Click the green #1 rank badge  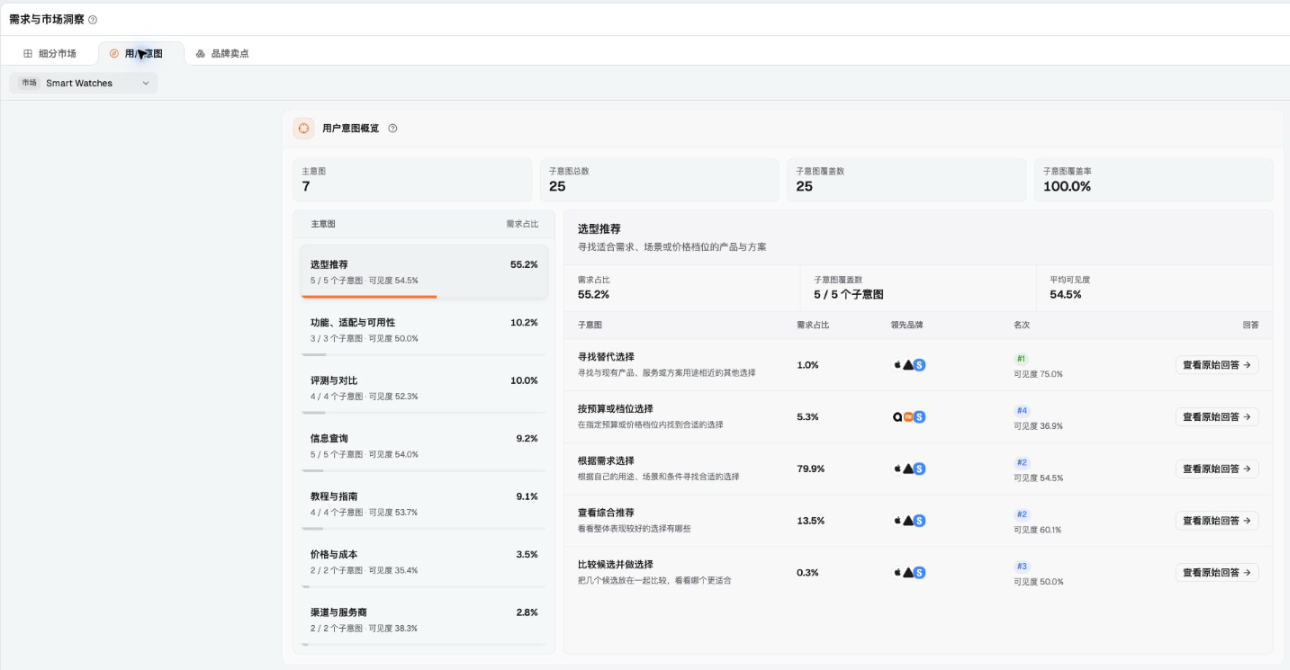(1021, 358)
